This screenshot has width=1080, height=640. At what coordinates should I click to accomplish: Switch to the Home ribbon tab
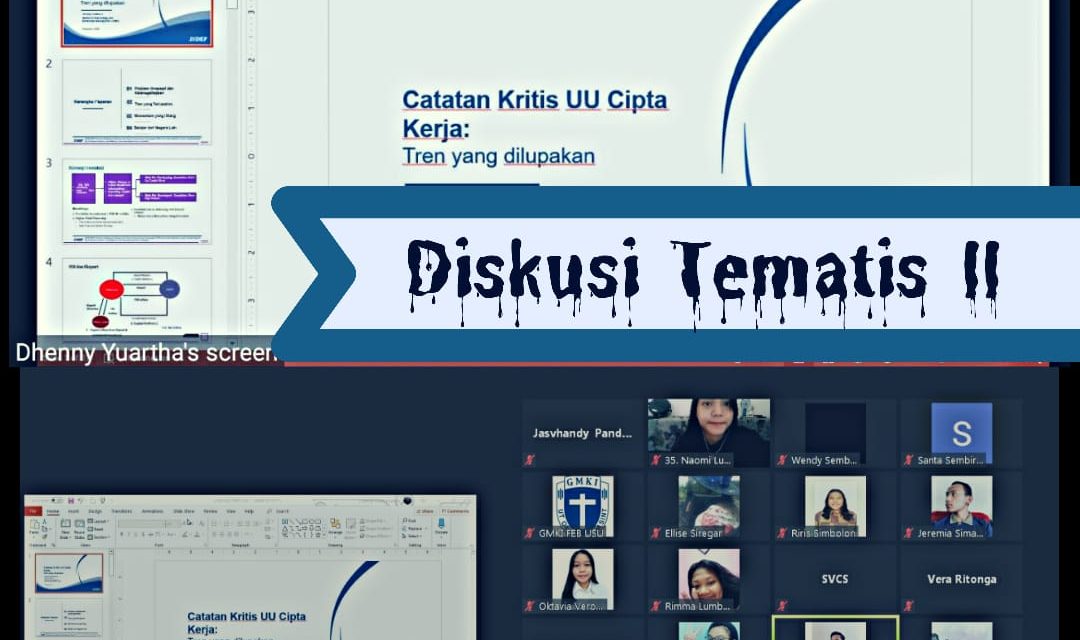coord(52,511)
